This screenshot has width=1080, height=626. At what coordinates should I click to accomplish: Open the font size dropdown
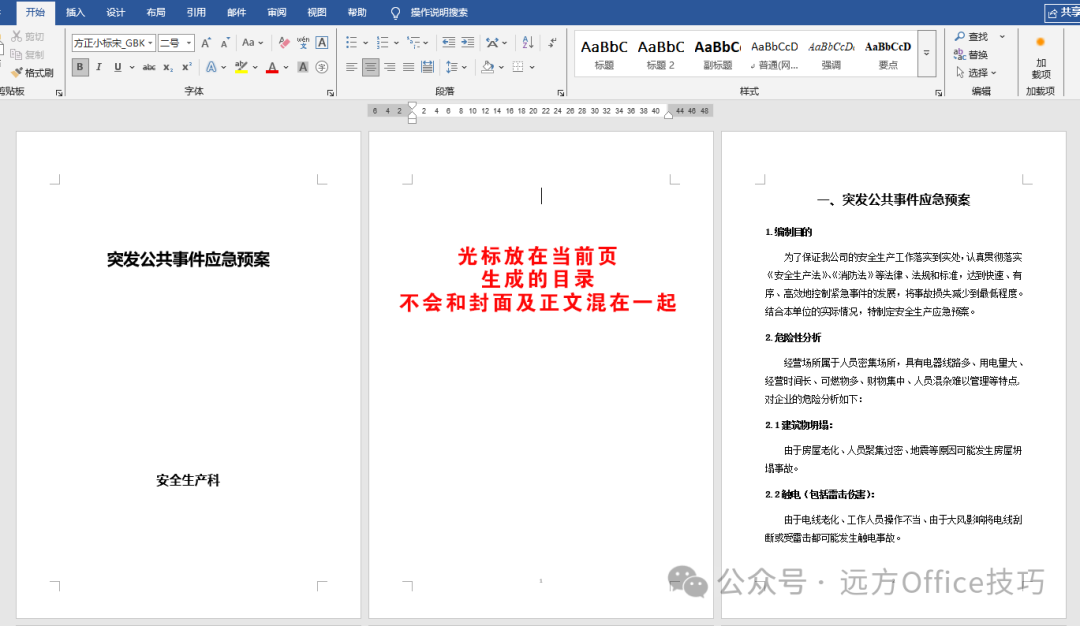[x=176, y=43]
